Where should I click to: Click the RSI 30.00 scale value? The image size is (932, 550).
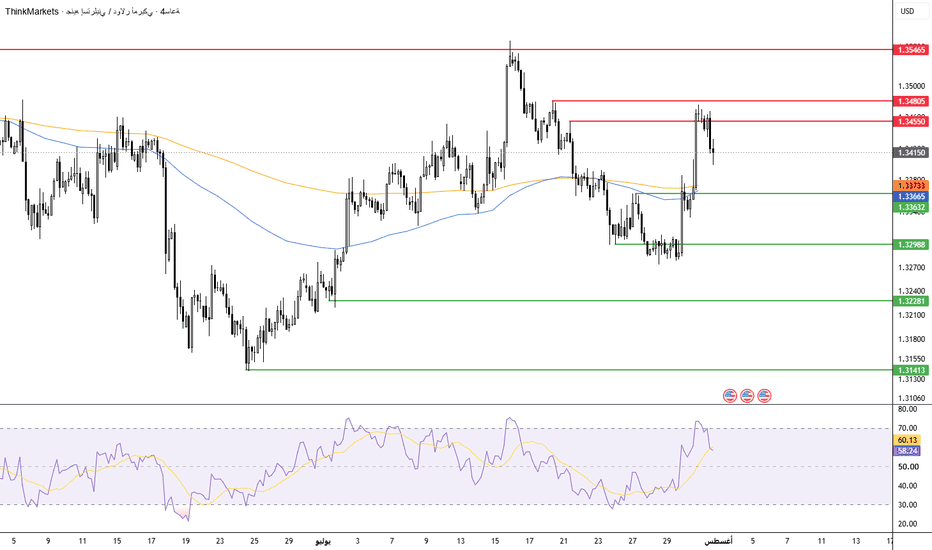click(x=907, y=505)
